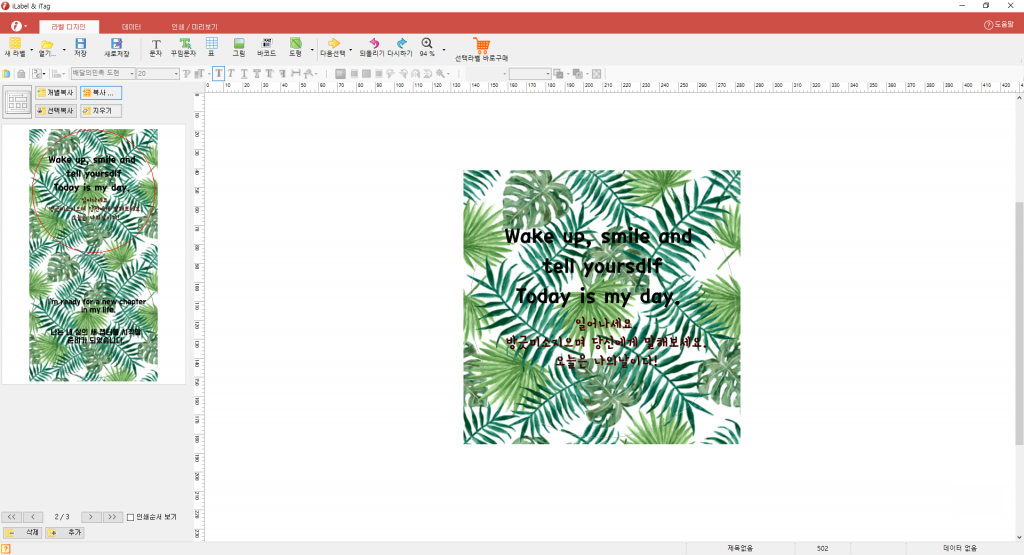Open the font size 20 dropdown
This screenshot has height=555, width=1024.
(176, 74)
